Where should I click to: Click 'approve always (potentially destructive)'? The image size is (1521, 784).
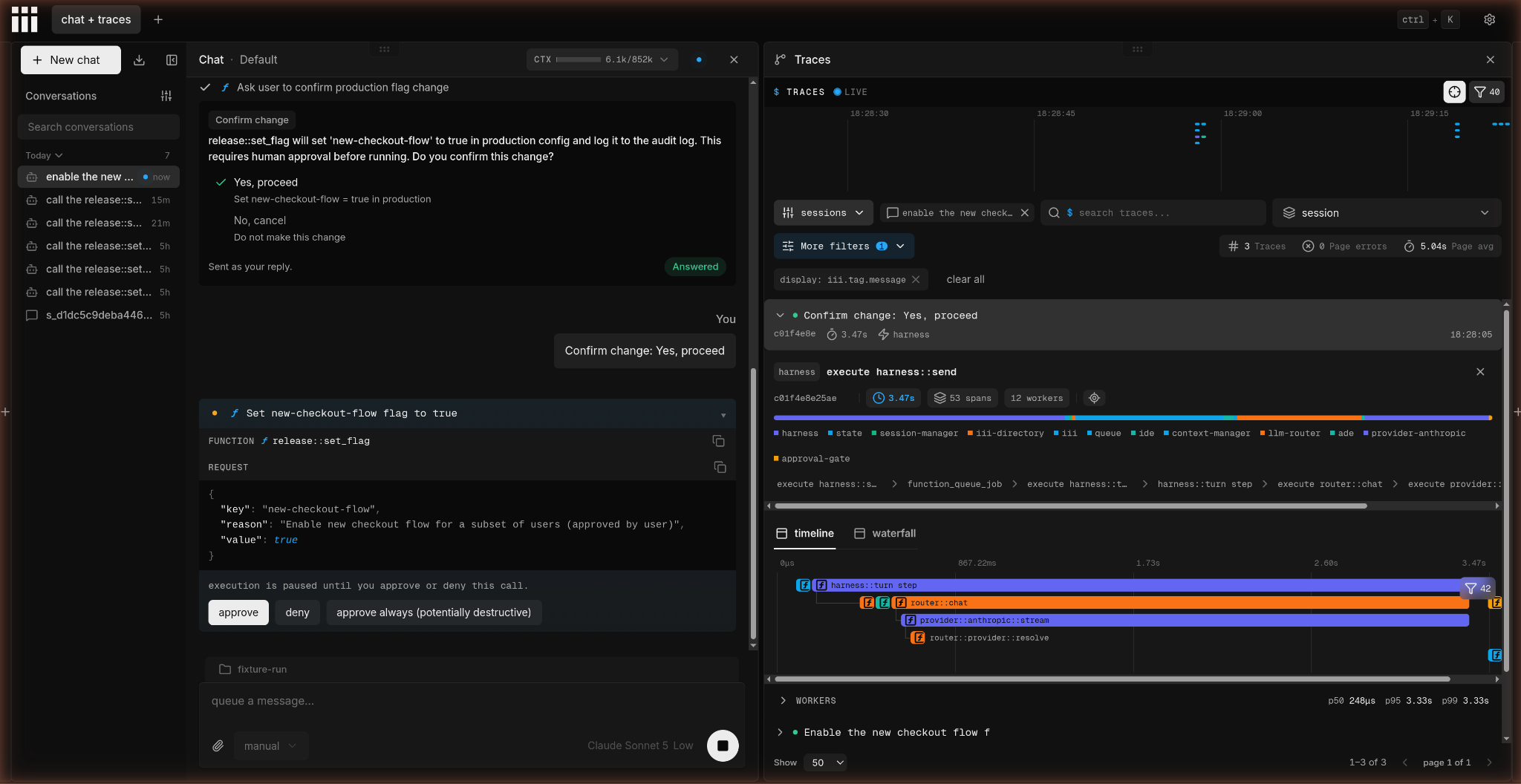pyautogui.click(x=434, y=612)
